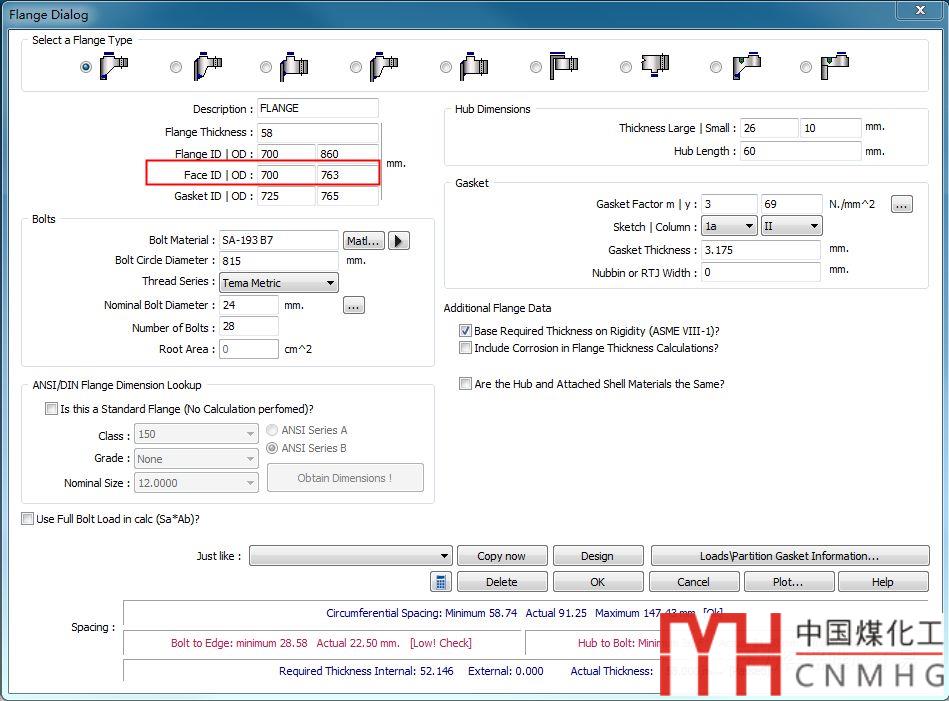Screen dimensions: 949x701
Task: Click the eighth flange type sketch icon
Action: 746,66
